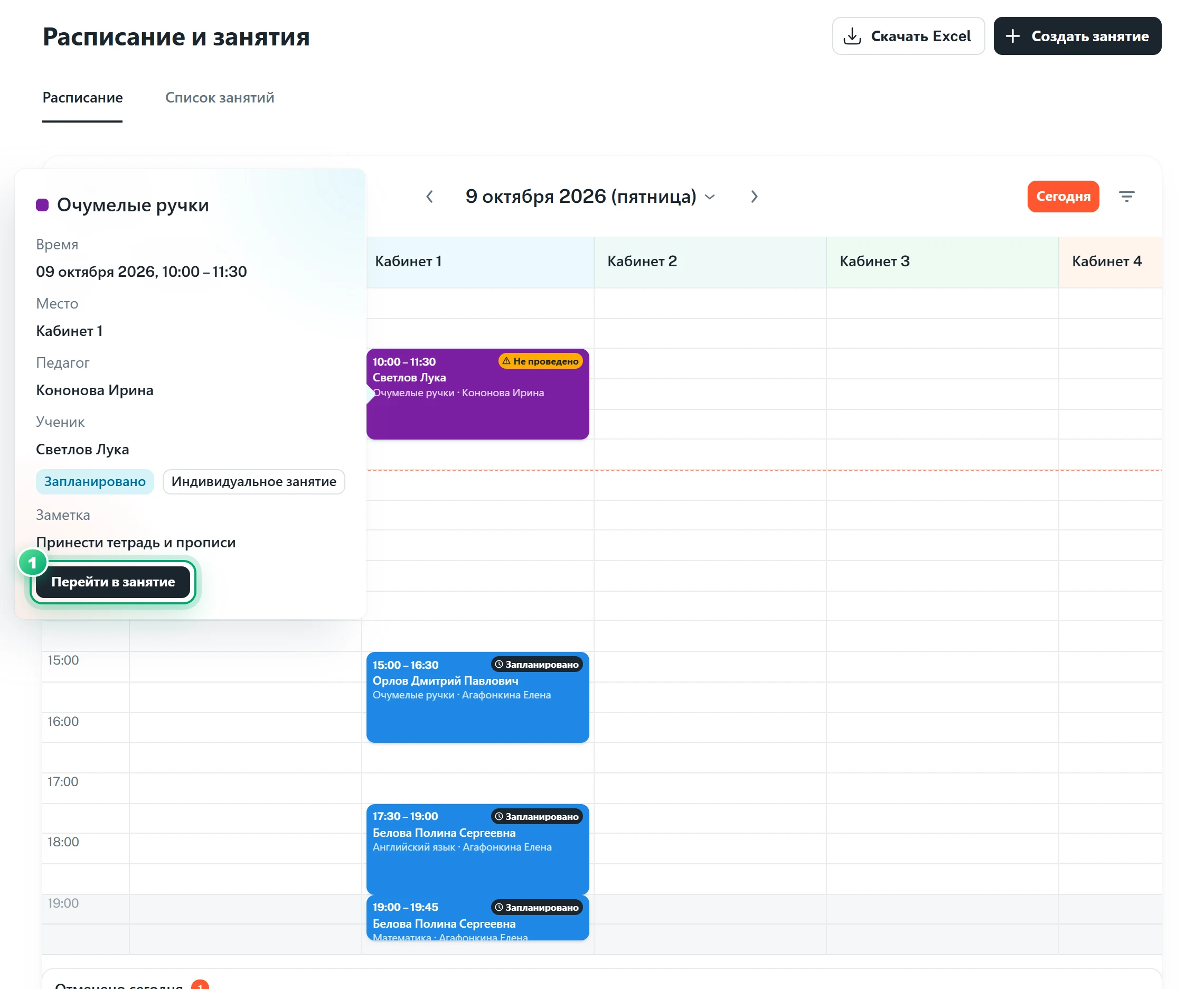This screenshot has width=1204, height=989.
Task: Click the download icon in Скачать Excel
Action: pyautogui.click(x=851, y=36)
